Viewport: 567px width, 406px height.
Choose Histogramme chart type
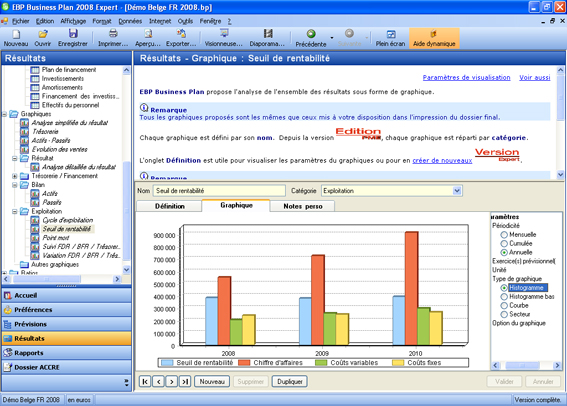504,288
